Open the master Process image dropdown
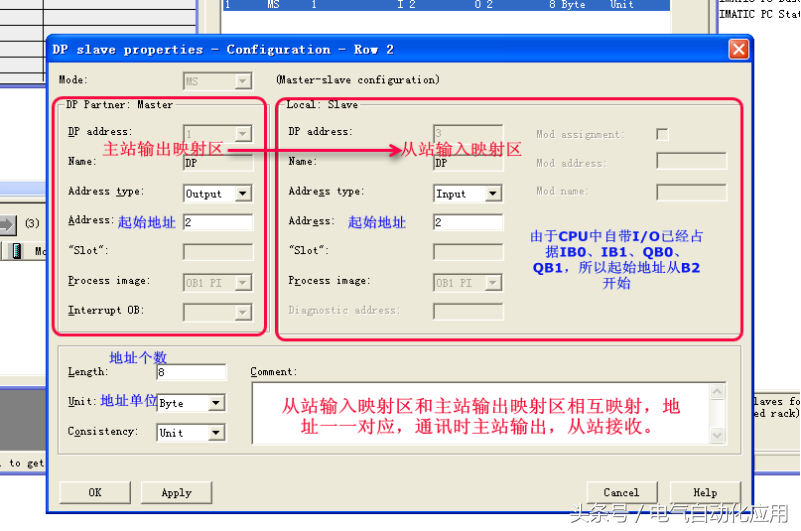 pos(243,283)
